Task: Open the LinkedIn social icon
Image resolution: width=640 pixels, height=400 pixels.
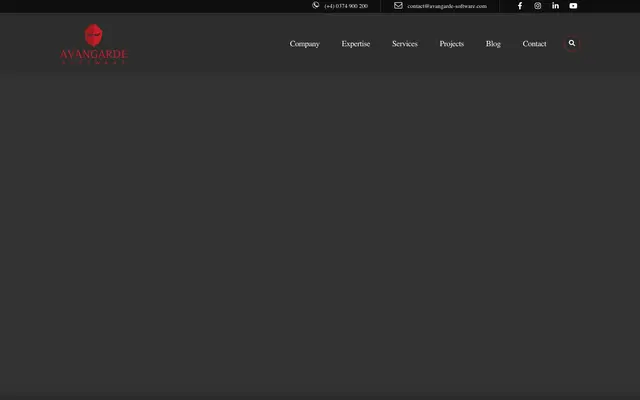Action: coord(556,6)
